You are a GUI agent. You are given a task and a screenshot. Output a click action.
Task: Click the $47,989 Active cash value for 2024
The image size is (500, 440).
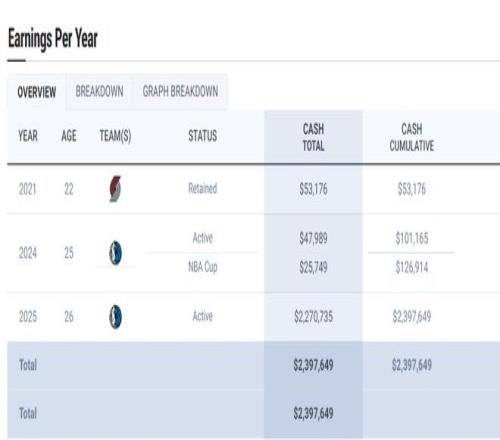click(x=313, y=238)
